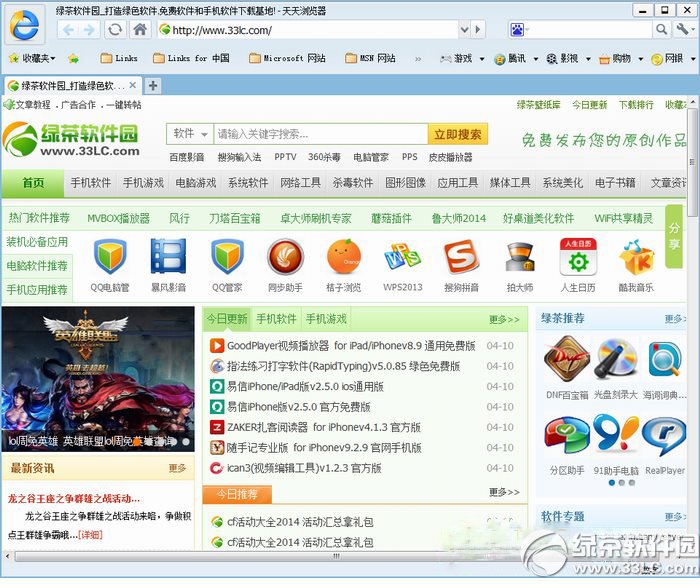This screenshot has height=588, width=700.
Task: Switch to the 手机游戏 list tab
Action: 326,319
